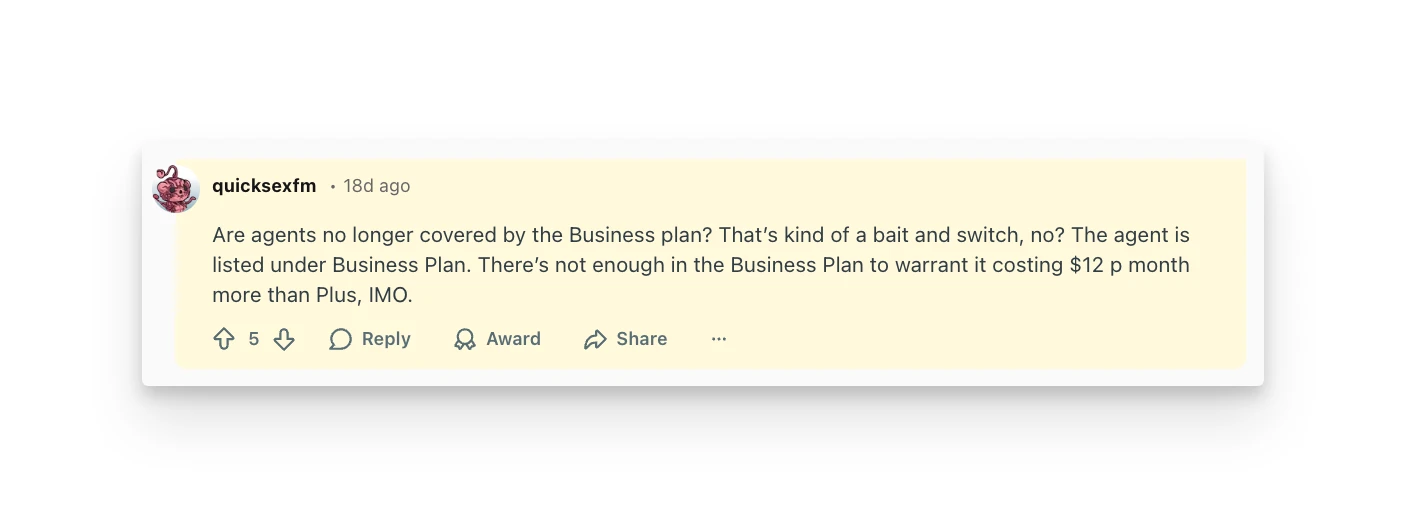Click the Reply speech bubble icon
The width and height of the screenshot is (1406, 528).
[341, 339]
